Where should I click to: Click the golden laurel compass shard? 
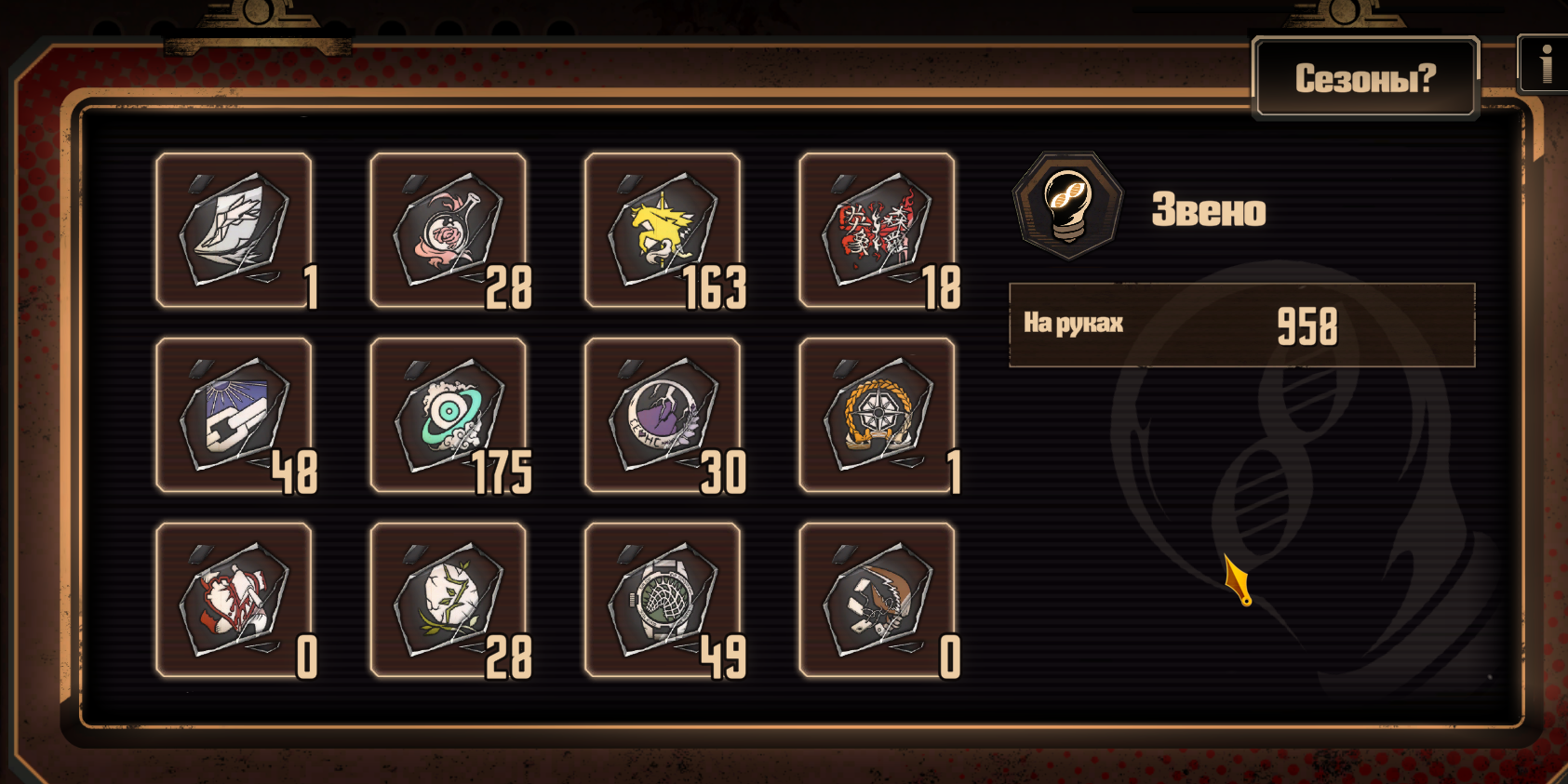coord(877,415)
